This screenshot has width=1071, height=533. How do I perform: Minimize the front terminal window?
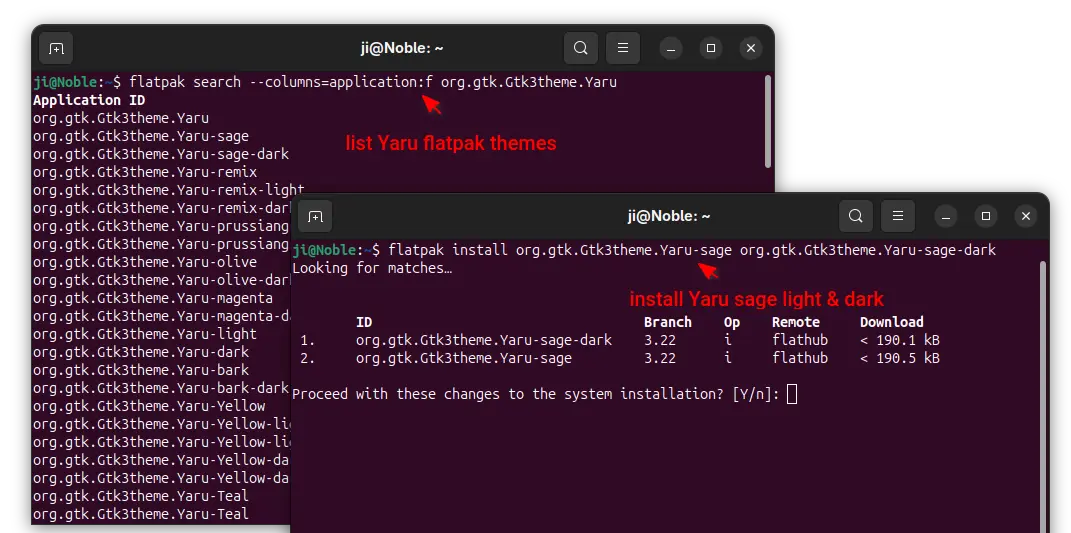[946, 217]
